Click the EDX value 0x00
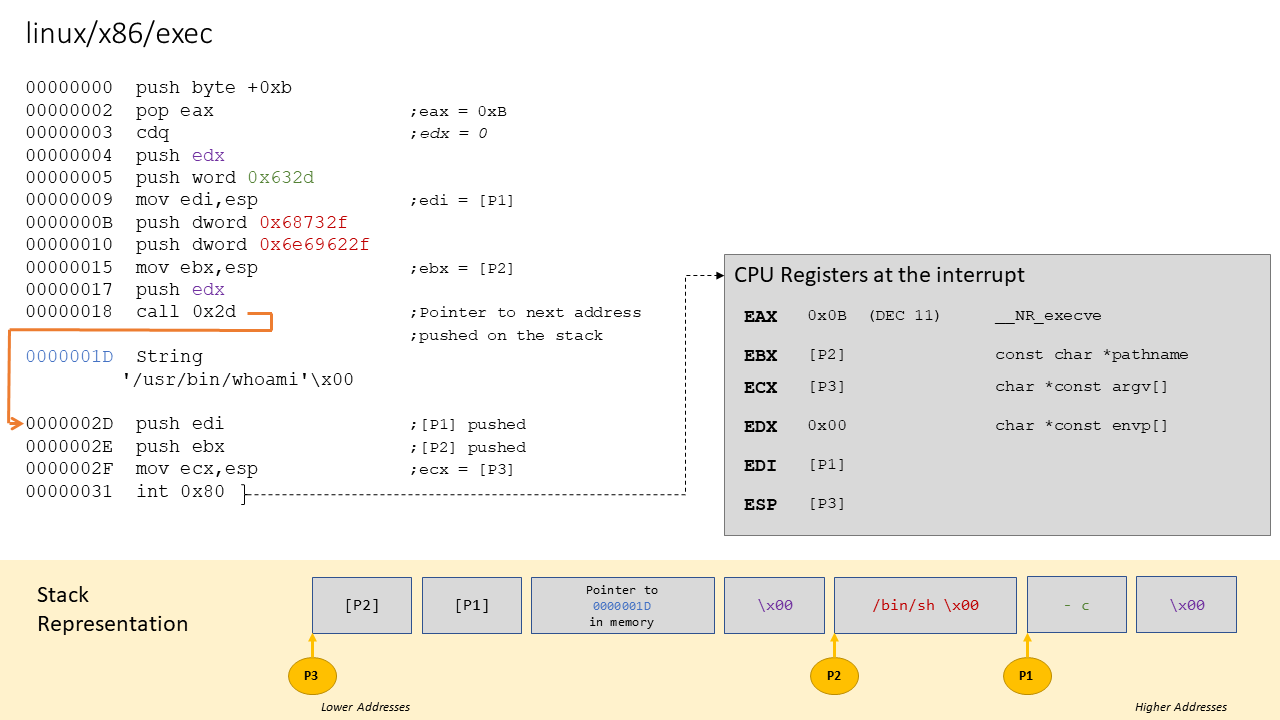 (x=827, y=426)
